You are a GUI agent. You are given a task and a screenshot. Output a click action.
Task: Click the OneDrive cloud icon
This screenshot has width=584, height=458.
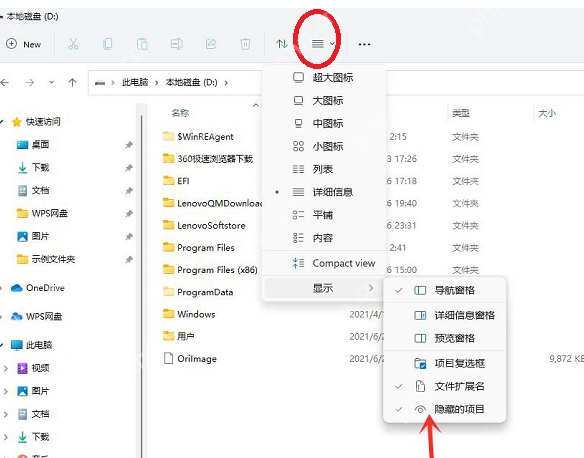pos(17,288)
